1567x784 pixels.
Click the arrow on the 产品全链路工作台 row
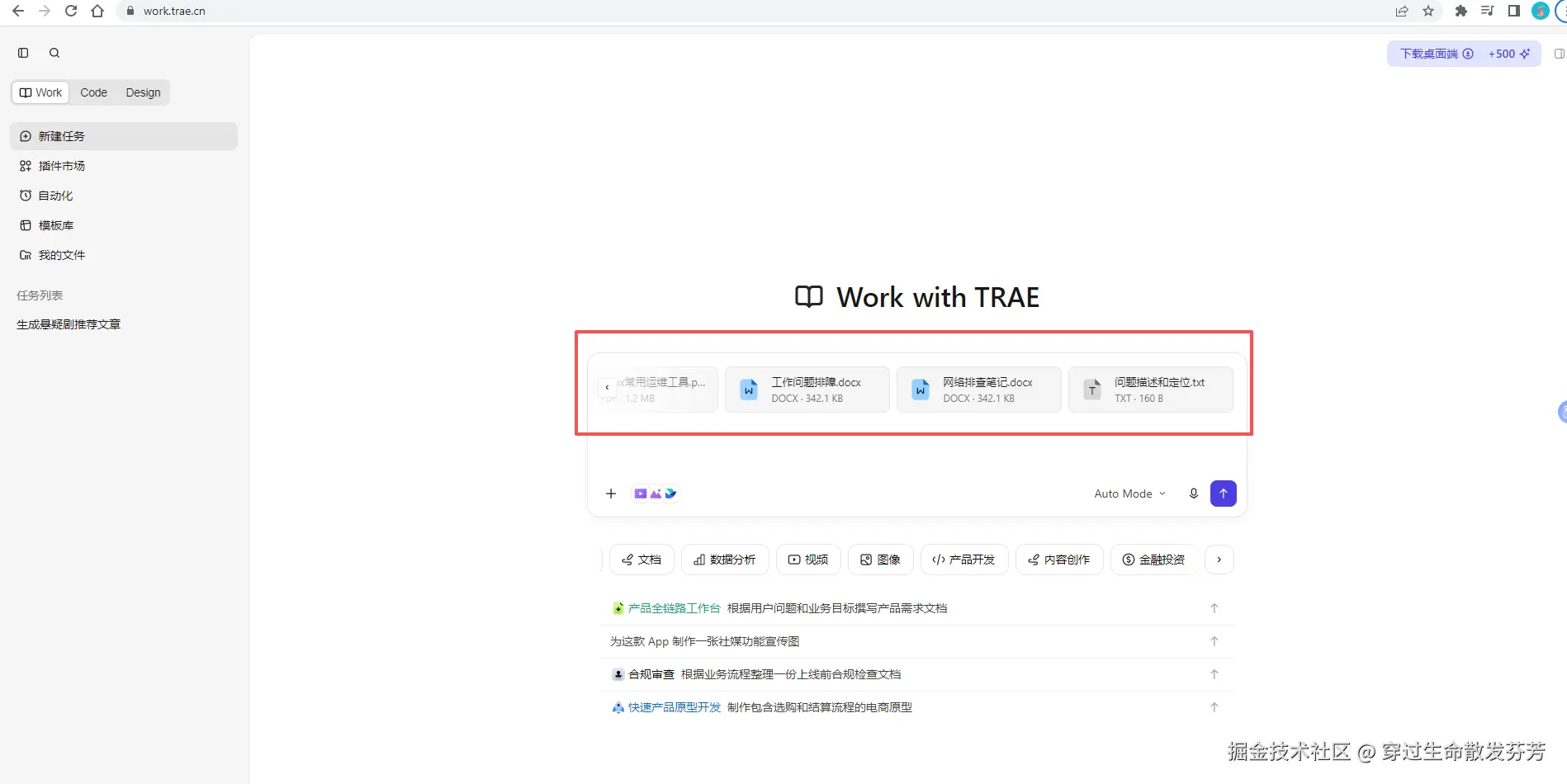click(x=1214, y=608)
